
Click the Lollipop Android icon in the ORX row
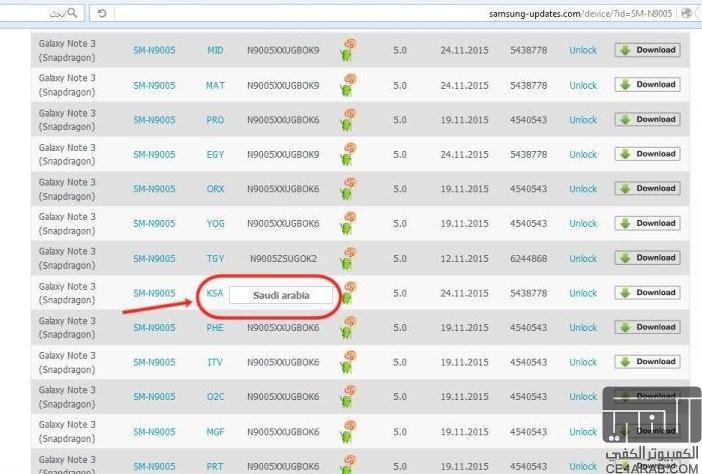(348, 188)
